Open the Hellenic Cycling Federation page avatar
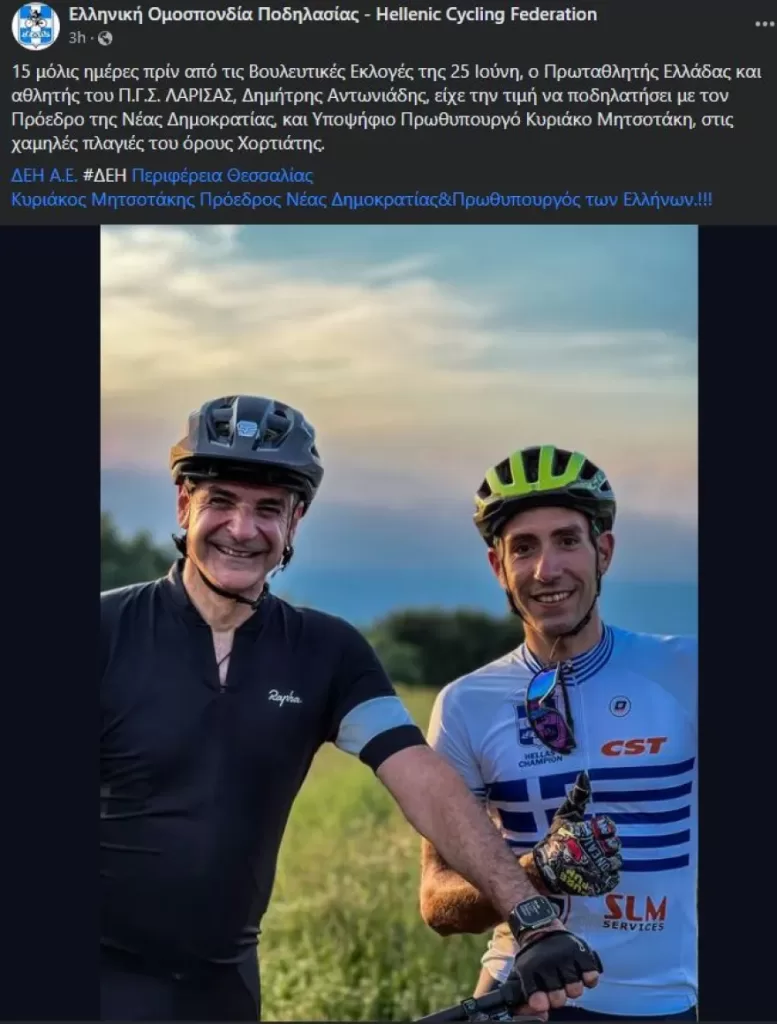 click(35, 26)
